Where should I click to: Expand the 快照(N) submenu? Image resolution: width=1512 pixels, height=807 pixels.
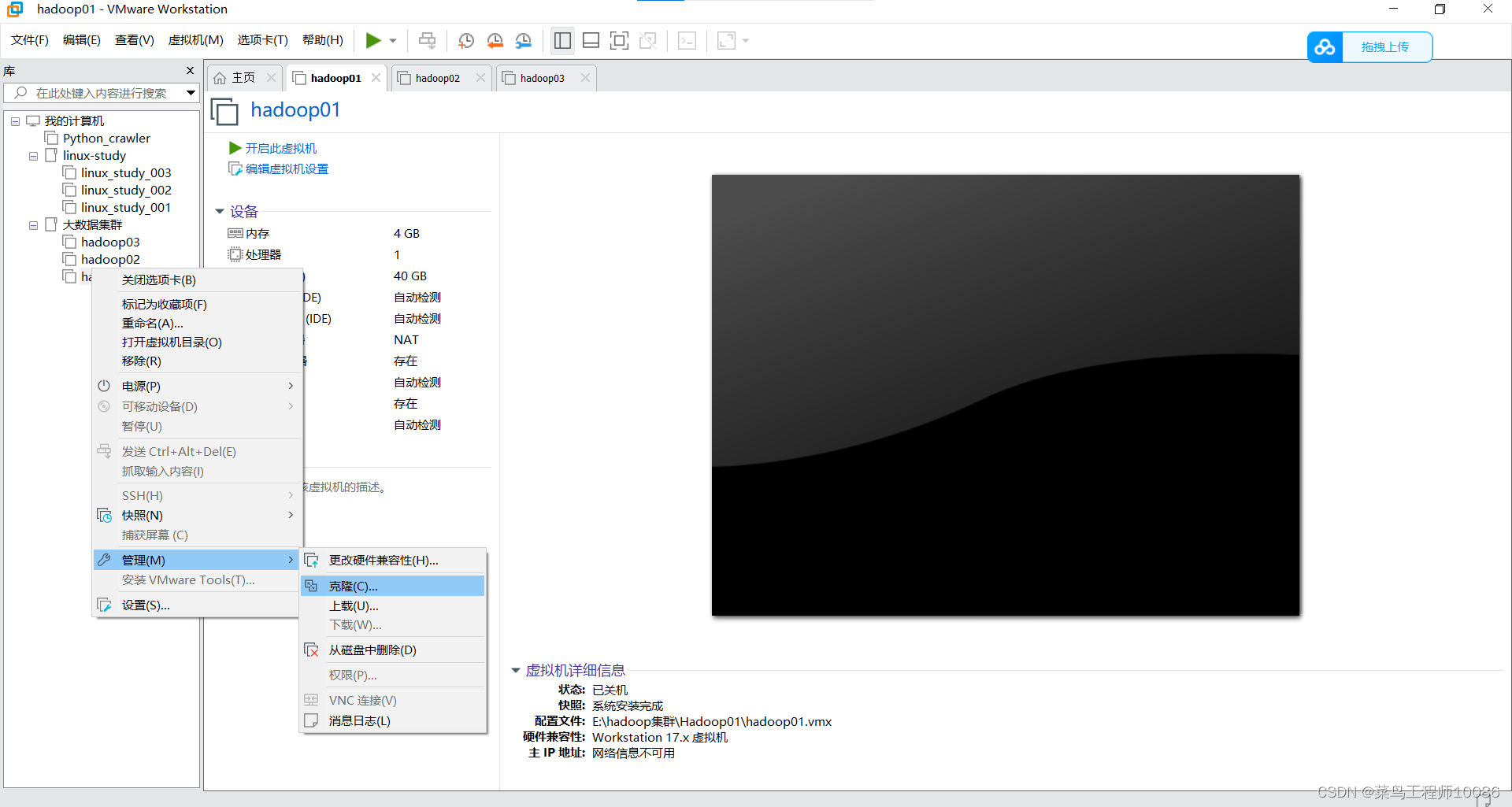tap(198, 516)
